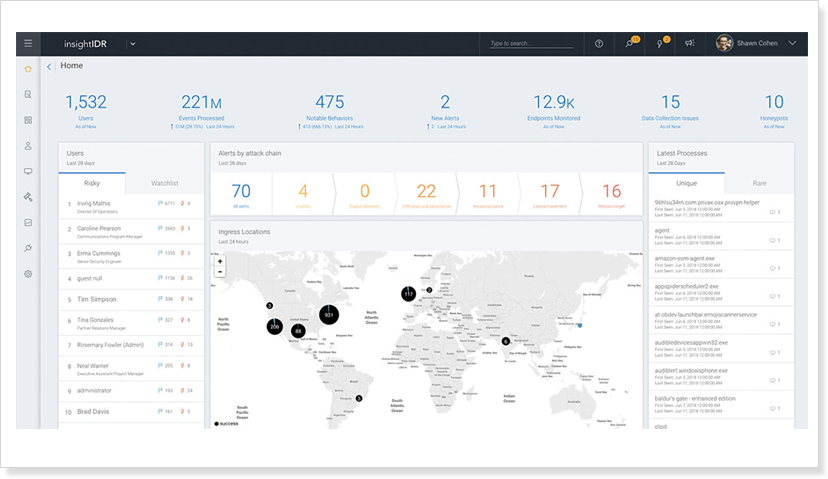This screenshot has height=479, width=828.
Task: Open the 16 Mission target stage
Action: pos(611,194)
